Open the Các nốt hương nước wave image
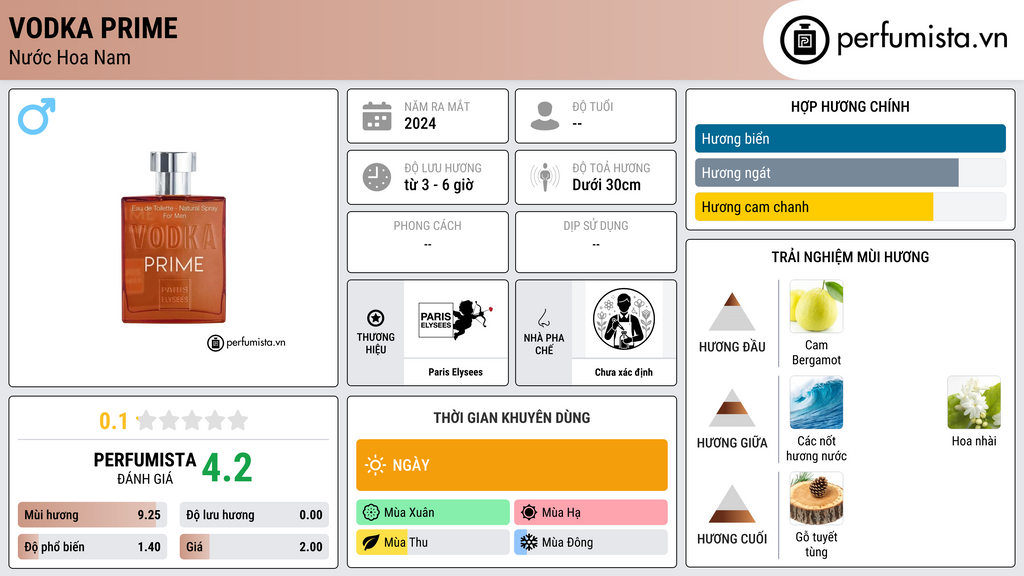The height and width of the screenshot is (576, 1024). (x=816, y=402)
